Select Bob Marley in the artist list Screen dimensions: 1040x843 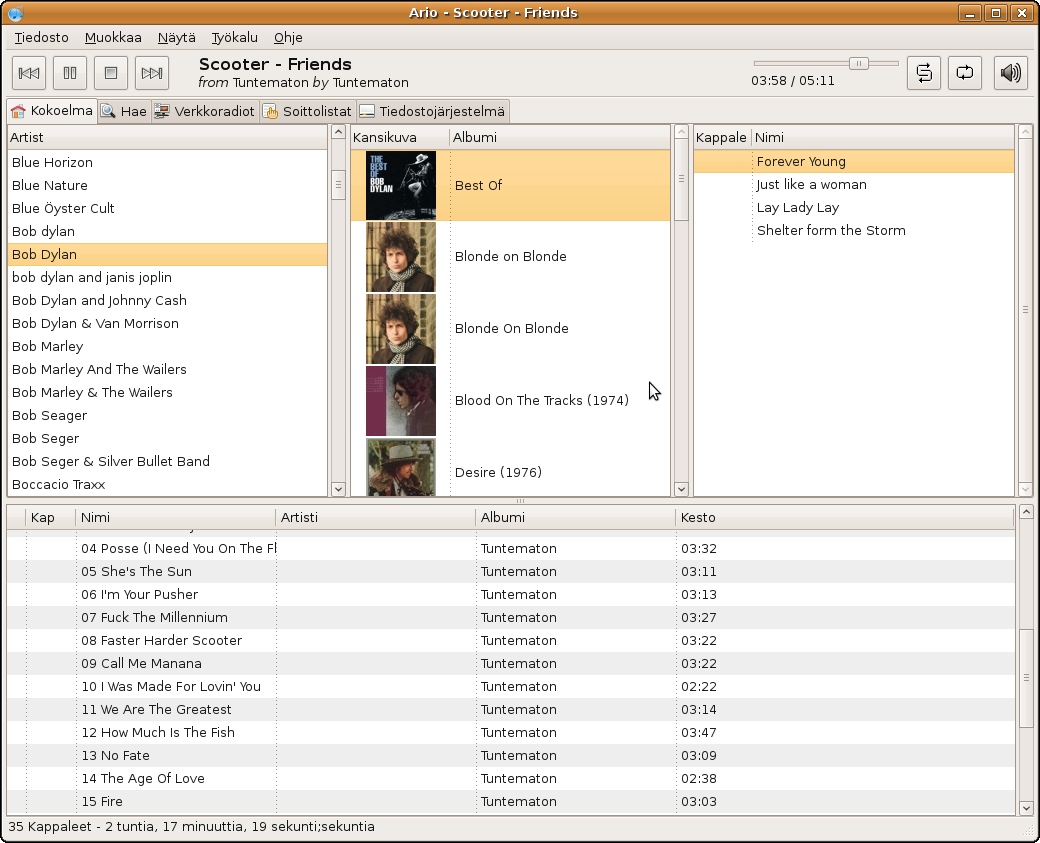pyautogui.click(x=48, y=346)
